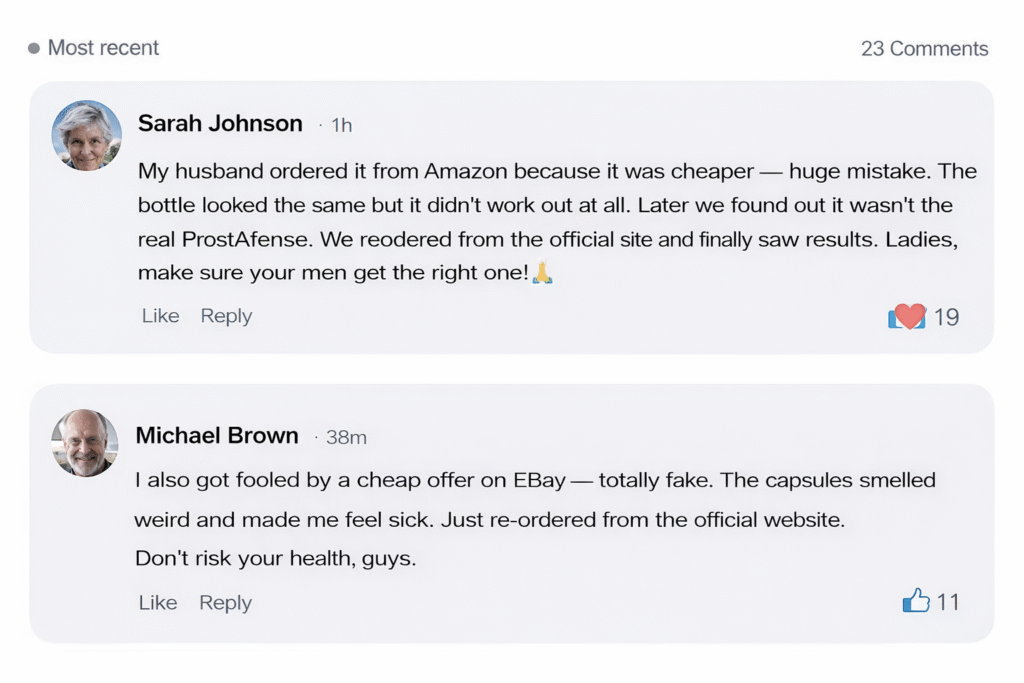Screen dimensions: 1024x683
Task: Reply to Sarah Johnson's comment
Action: [x=226, y=316]
